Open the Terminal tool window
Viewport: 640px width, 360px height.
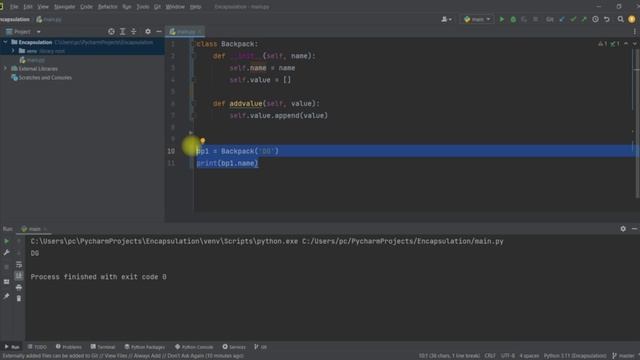click(x=103, y=347)
